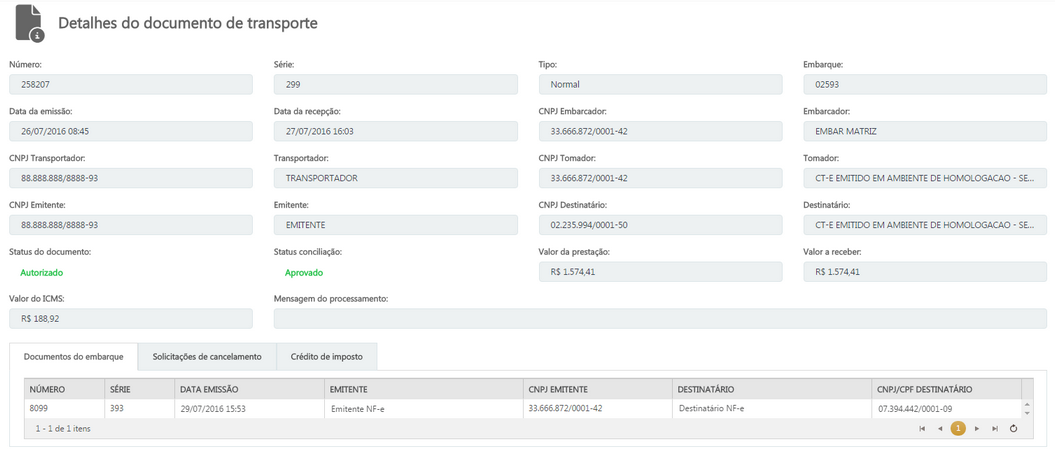
Task: Click the Data da emissão field
Action: point(131,131)
